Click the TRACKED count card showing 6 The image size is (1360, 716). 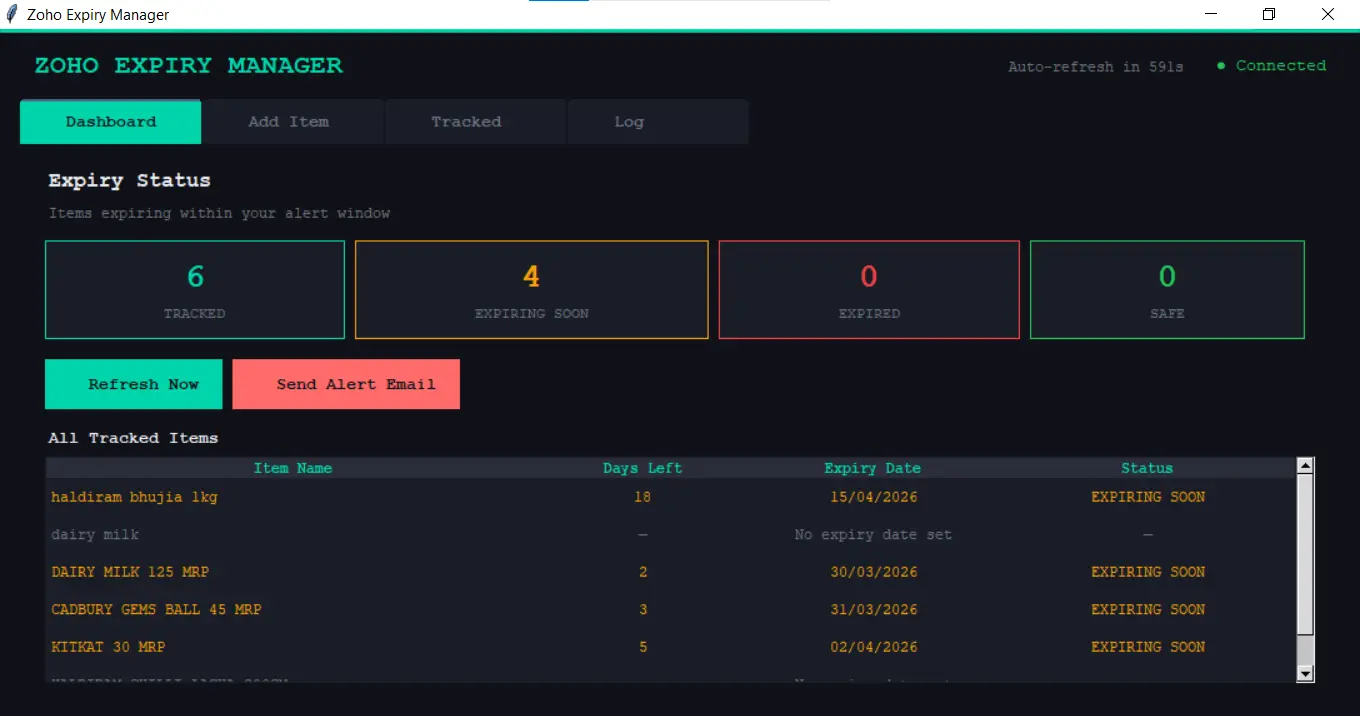point(194,289)
